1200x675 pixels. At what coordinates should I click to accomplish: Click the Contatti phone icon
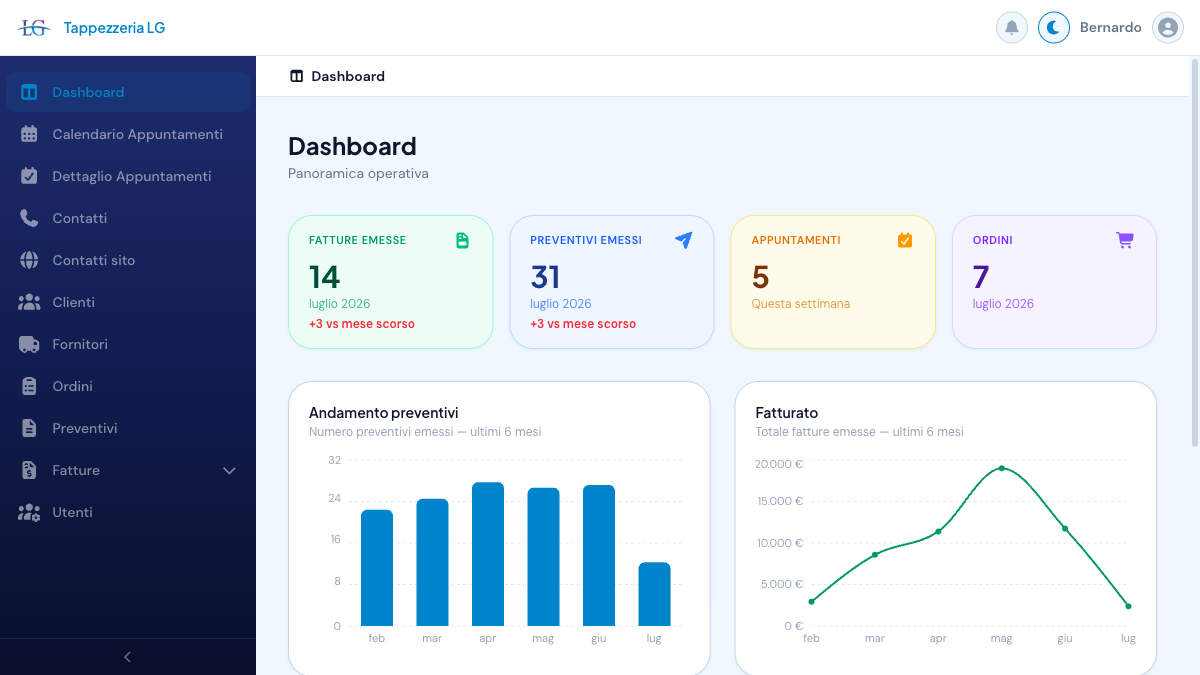29,218
